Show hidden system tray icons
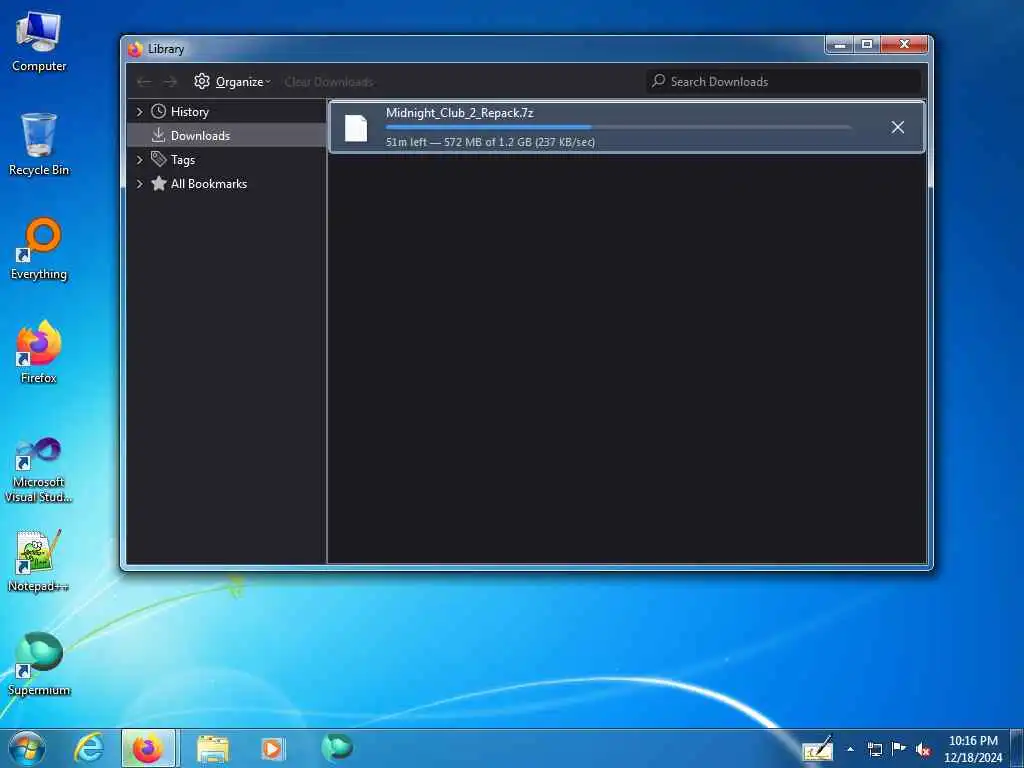1024x768 pixels. click(850, 749)
